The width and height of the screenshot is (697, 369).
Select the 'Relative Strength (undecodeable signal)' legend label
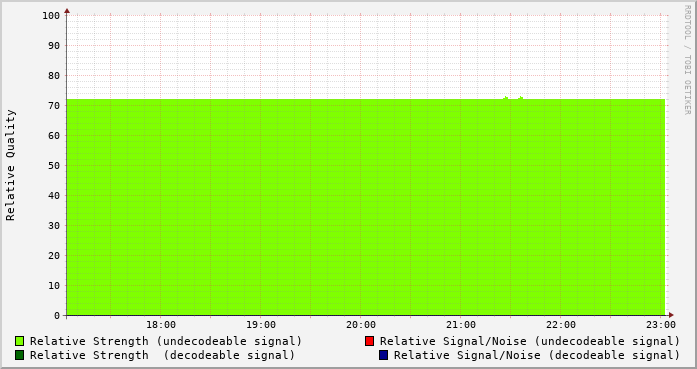[x=166, y=341]
